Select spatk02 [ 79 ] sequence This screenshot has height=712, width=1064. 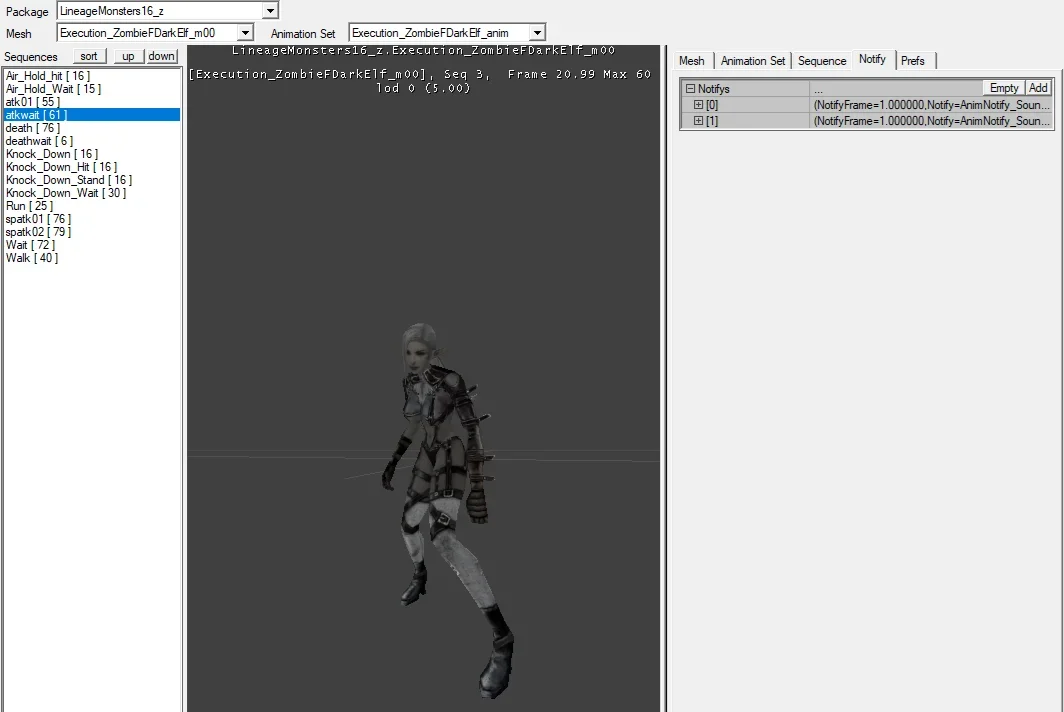click(x=92, y=231)
